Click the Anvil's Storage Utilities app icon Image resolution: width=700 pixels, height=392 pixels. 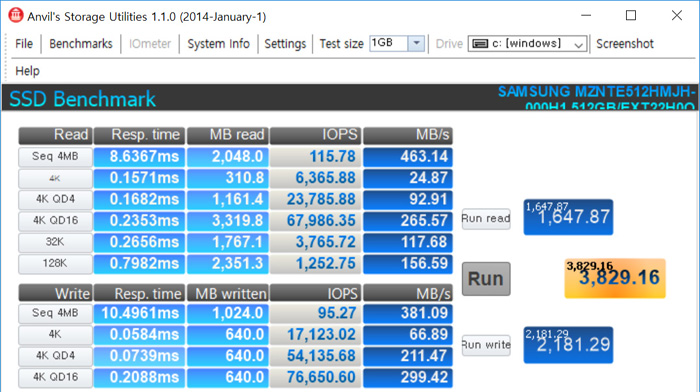pos(16,15)
